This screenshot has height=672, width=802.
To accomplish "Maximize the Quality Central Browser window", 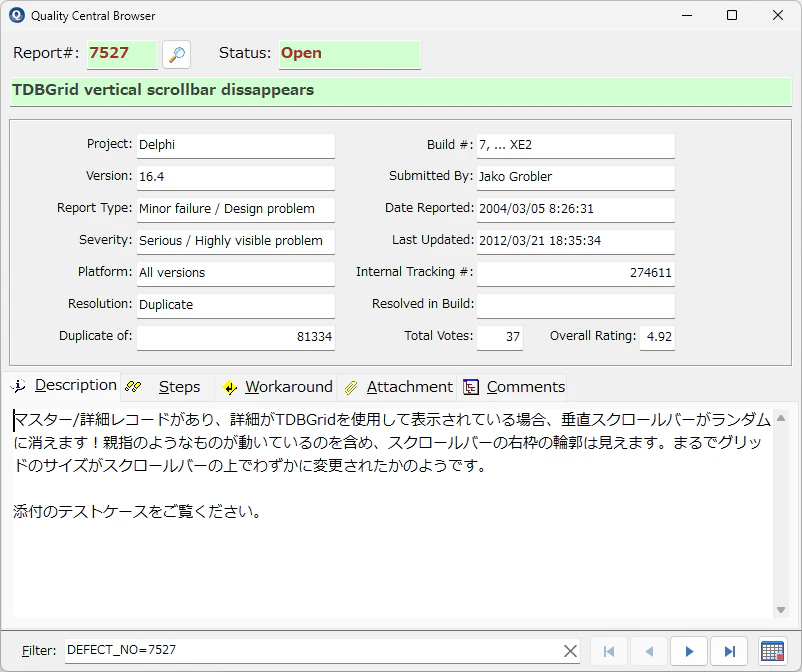I will 732,15.
